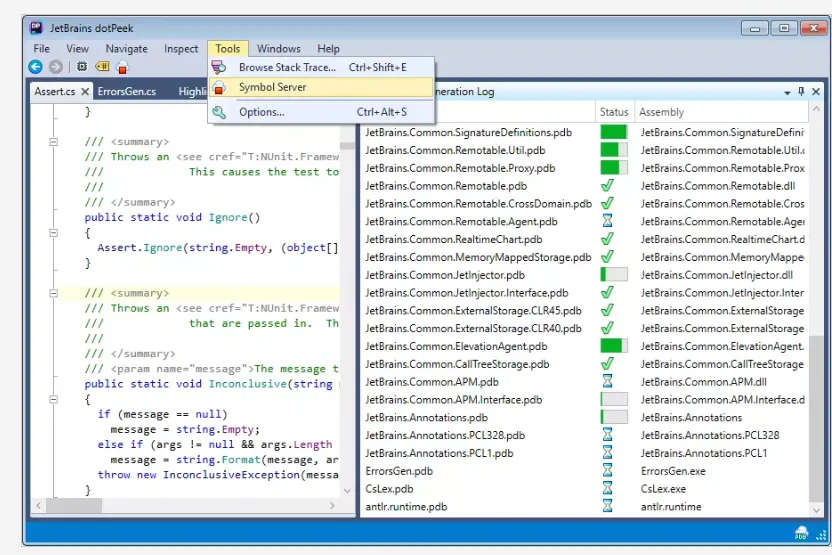Toggle the Symbol Server toolbar icon
This screenshot has height=555, width=832.
pyautogui.click(x=123, y=67)
